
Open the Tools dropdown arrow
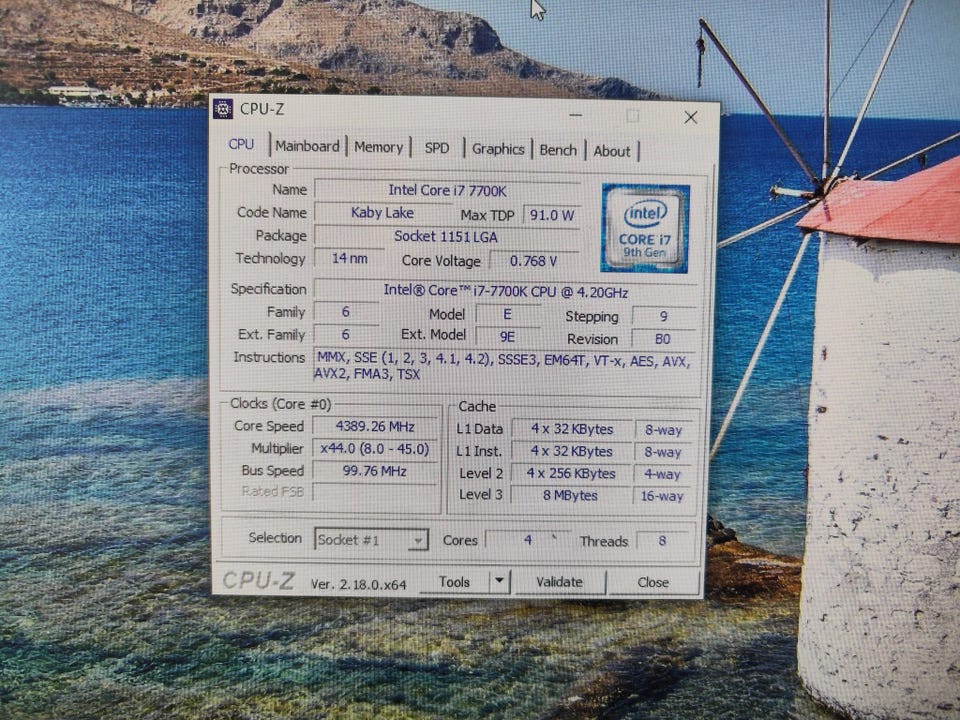[500, 581]
